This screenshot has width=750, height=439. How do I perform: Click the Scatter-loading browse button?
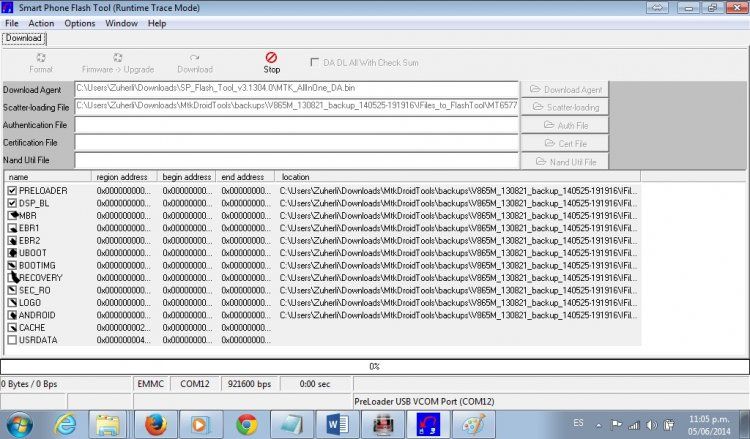[565, 107]
